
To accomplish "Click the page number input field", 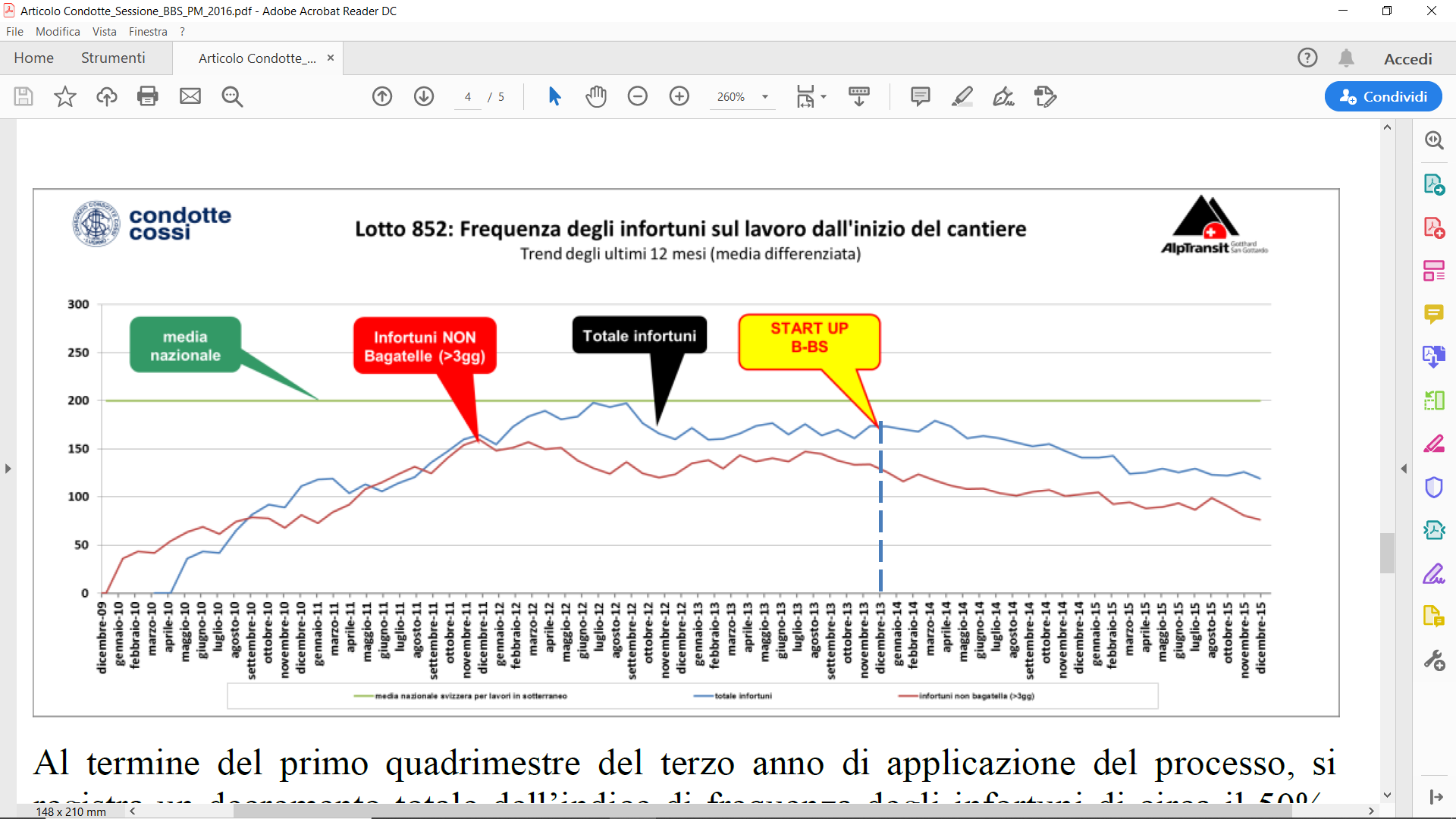I will click(468, 97).
